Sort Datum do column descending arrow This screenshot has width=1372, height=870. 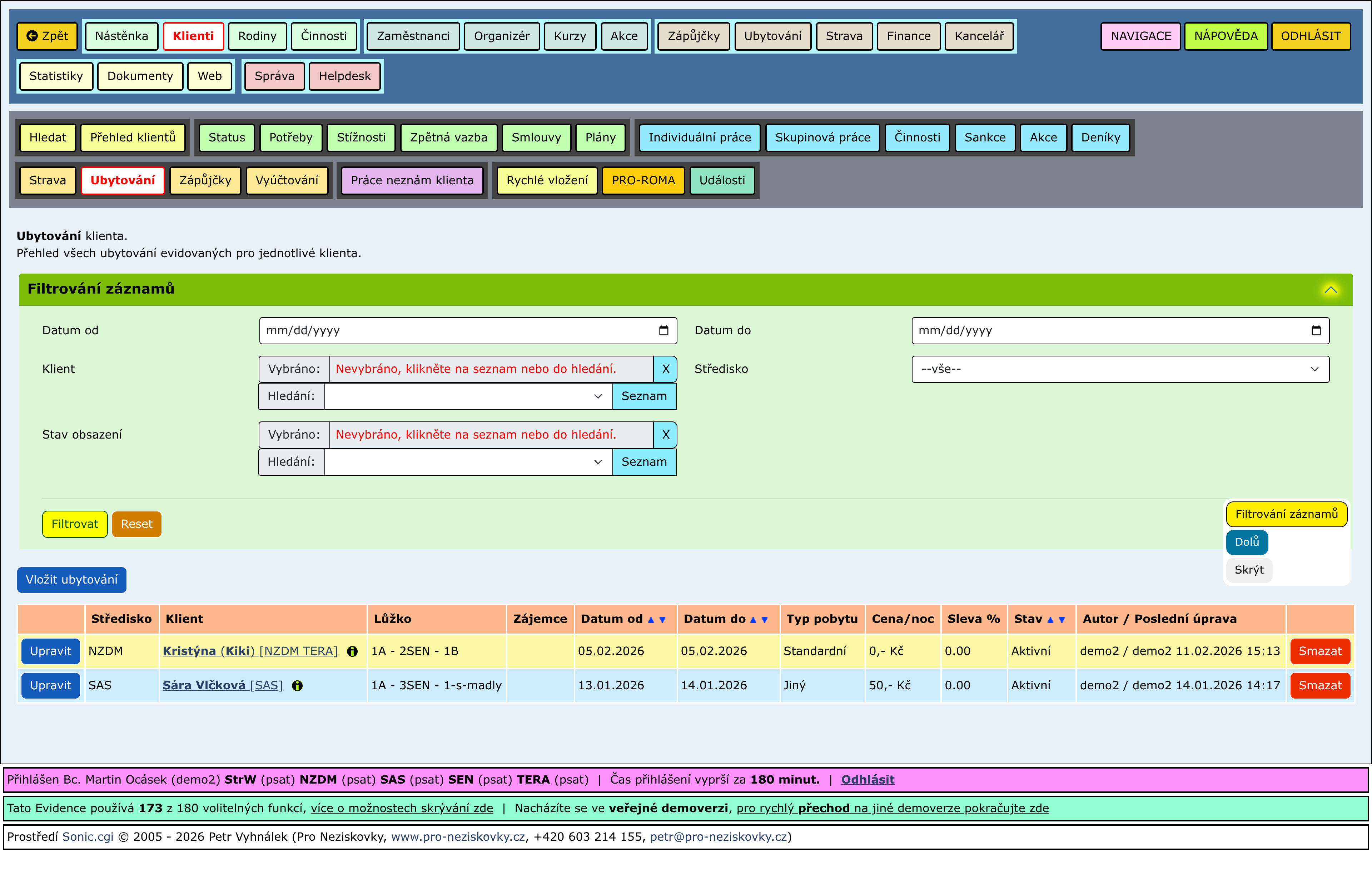pyautogui.click(x=765, y=620)
